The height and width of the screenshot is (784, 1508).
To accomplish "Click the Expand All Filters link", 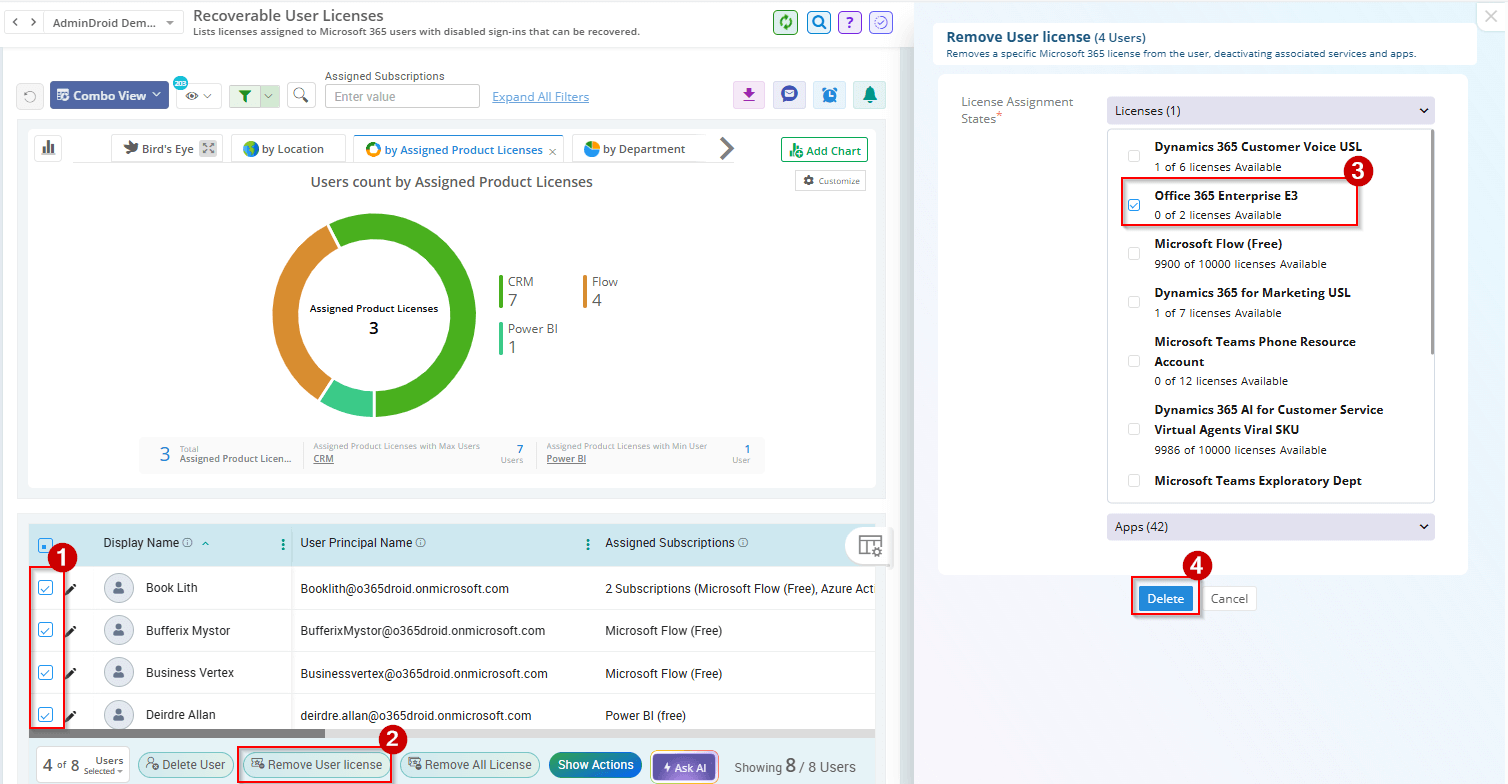I will [540, 97].
